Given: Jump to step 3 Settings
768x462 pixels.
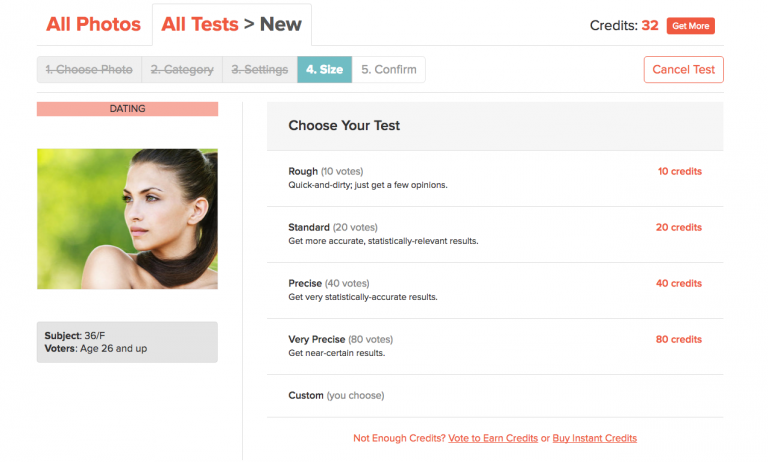Looking at the screenshot, I should [x=259, y=70].
